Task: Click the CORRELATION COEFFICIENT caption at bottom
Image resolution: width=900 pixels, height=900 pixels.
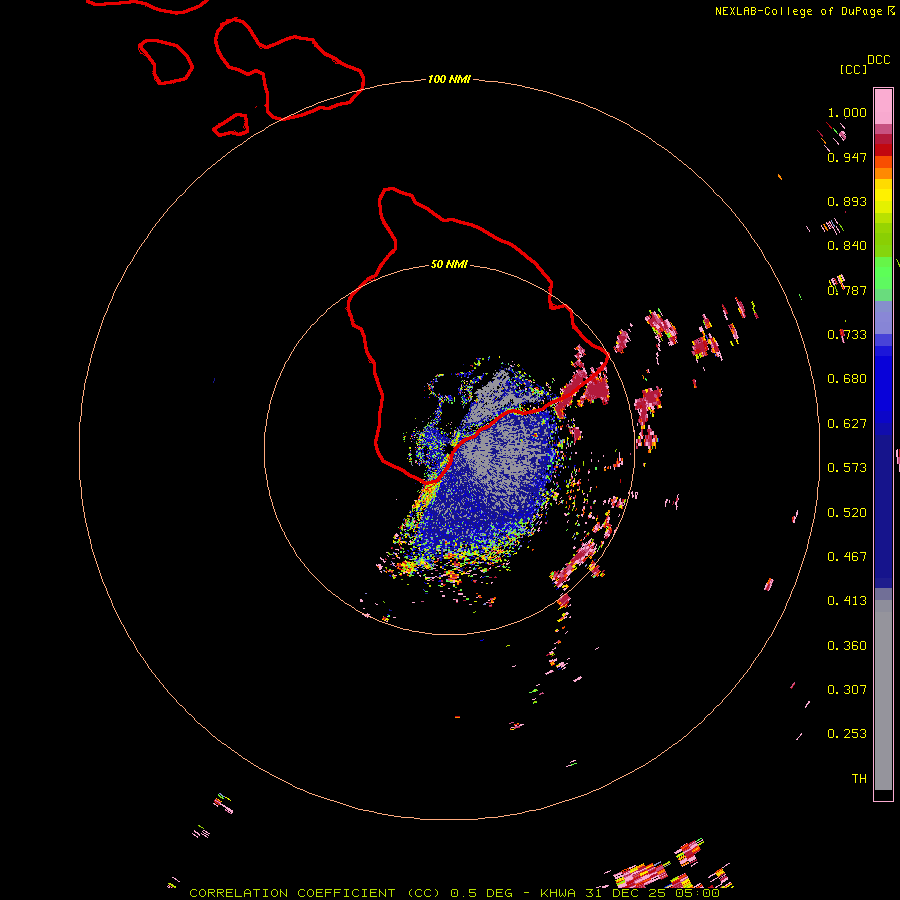Action: [x=453, y=893]
